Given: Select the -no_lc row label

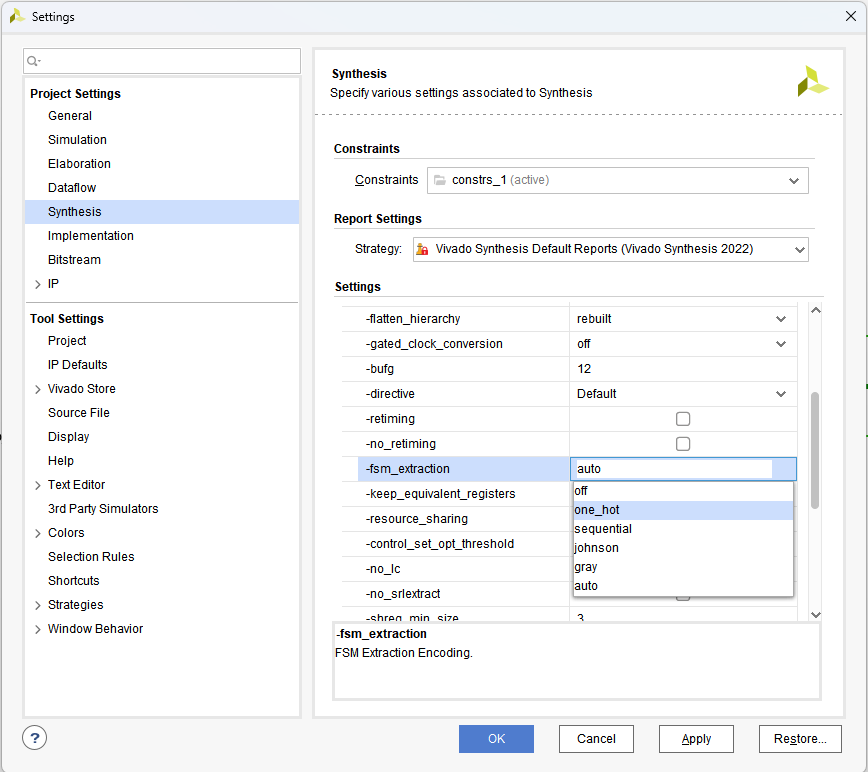Looking at the screenshot, I should pos(383,569).
